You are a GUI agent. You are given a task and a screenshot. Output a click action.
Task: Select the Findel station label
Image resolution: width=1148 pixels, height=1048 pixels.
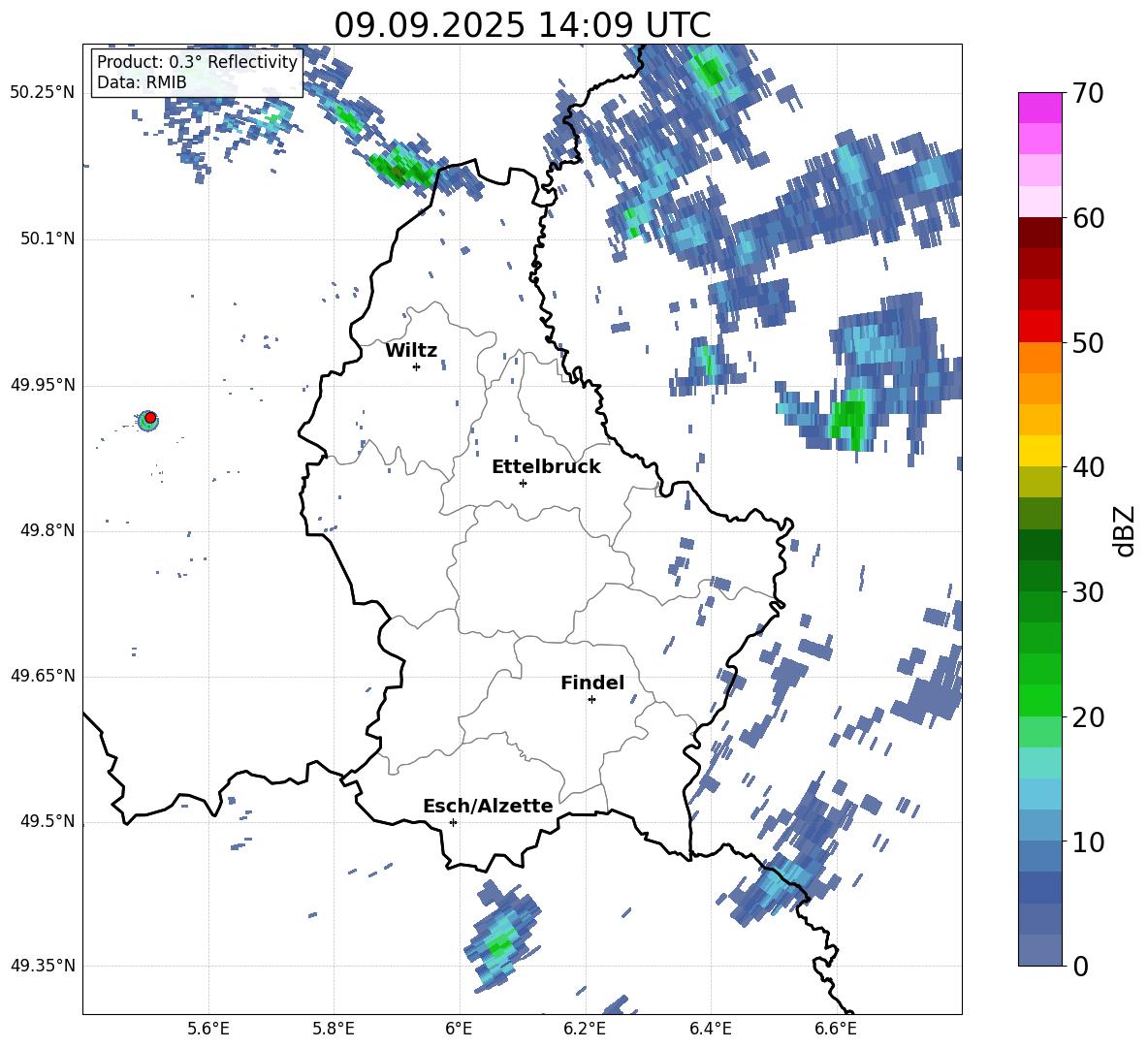coord(592,683)
